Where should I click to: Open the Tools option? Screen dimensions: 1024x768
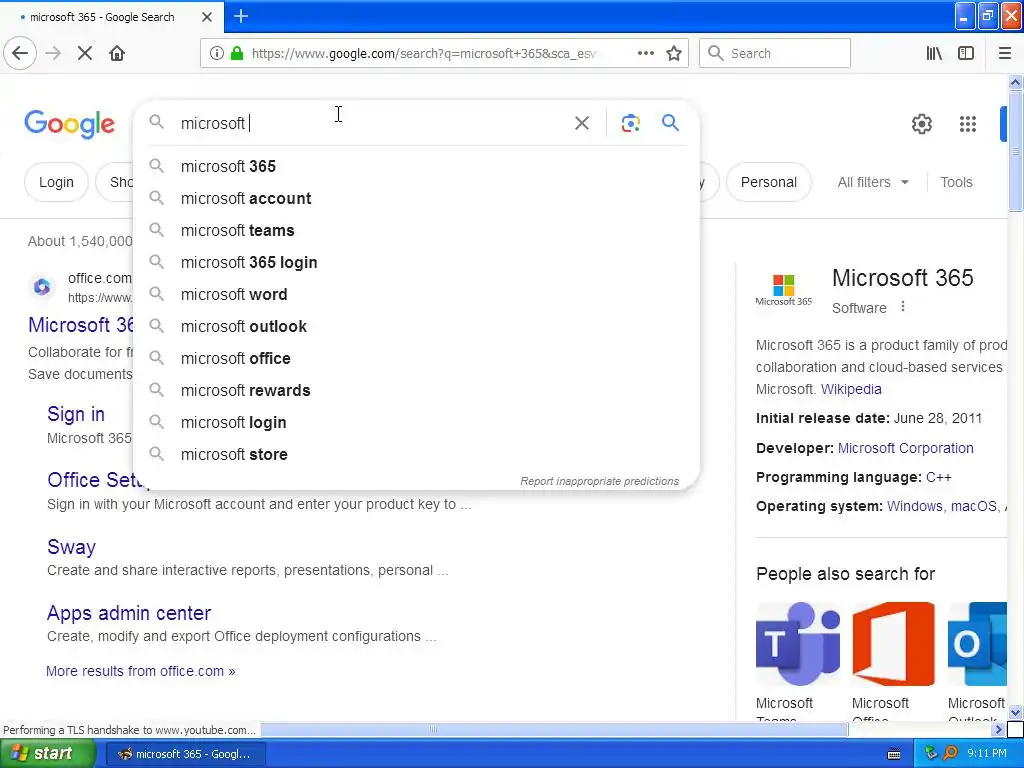(x=955, y=182)
